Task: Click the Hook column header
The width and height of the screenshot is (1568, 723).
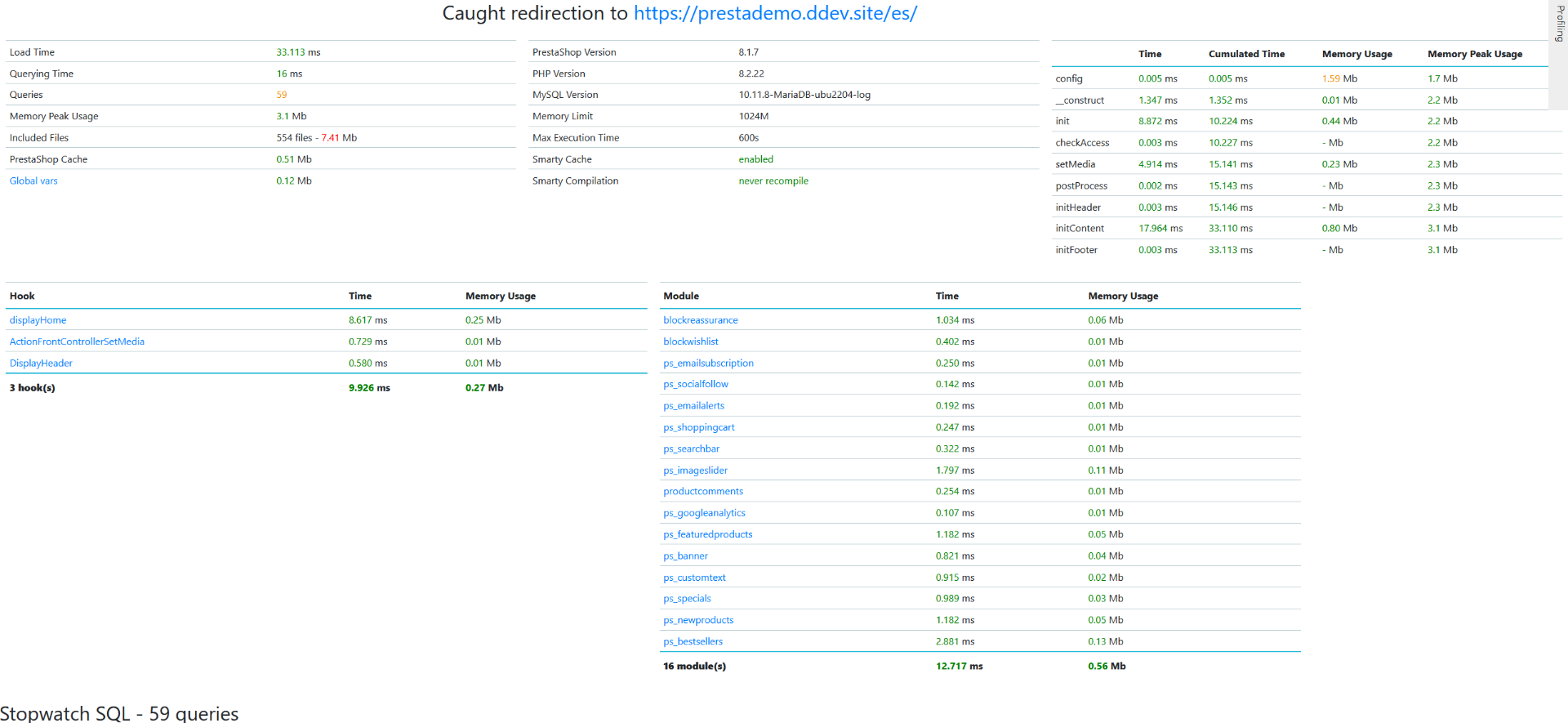Action: [x=22, y=296]
